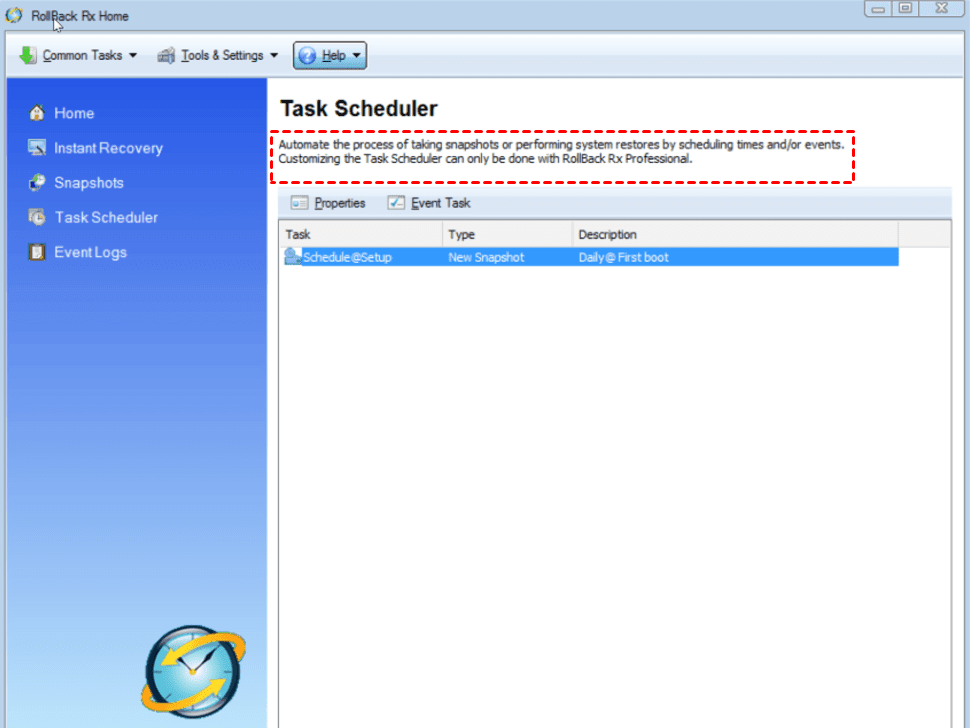Click the Event Task button label

(x=440, y=203)
